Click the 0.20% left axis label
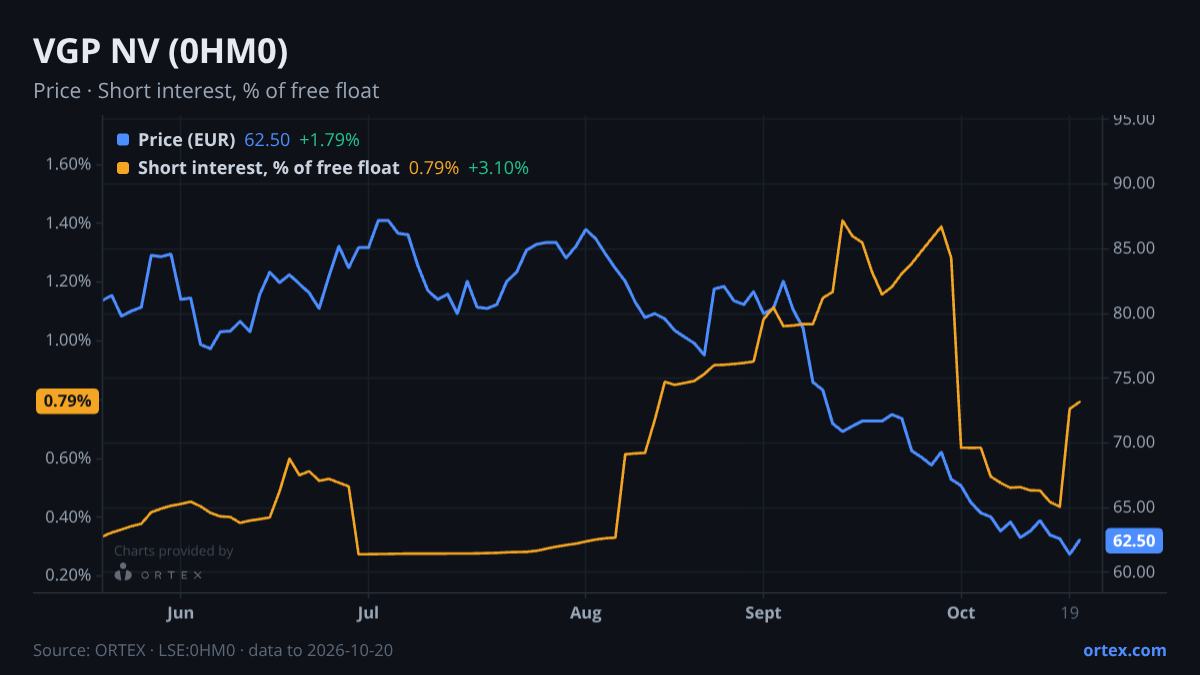This screenshot has width=1200, height=675. [68, 575]
